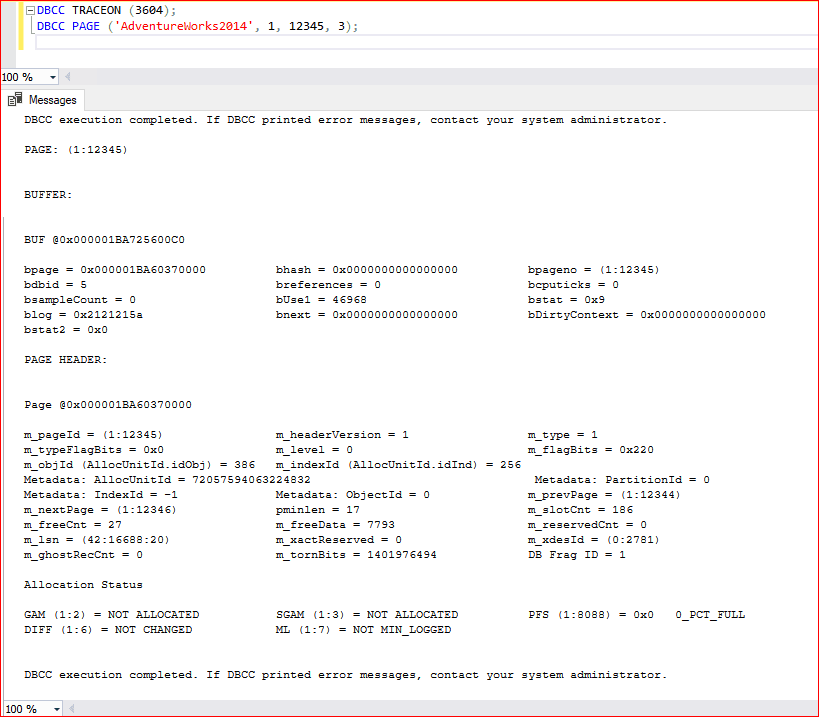Image resolution: width=819 pixels, height=717 pixels.
Task: Open the query editor zoom dropdown
Action: coord(53,77)
